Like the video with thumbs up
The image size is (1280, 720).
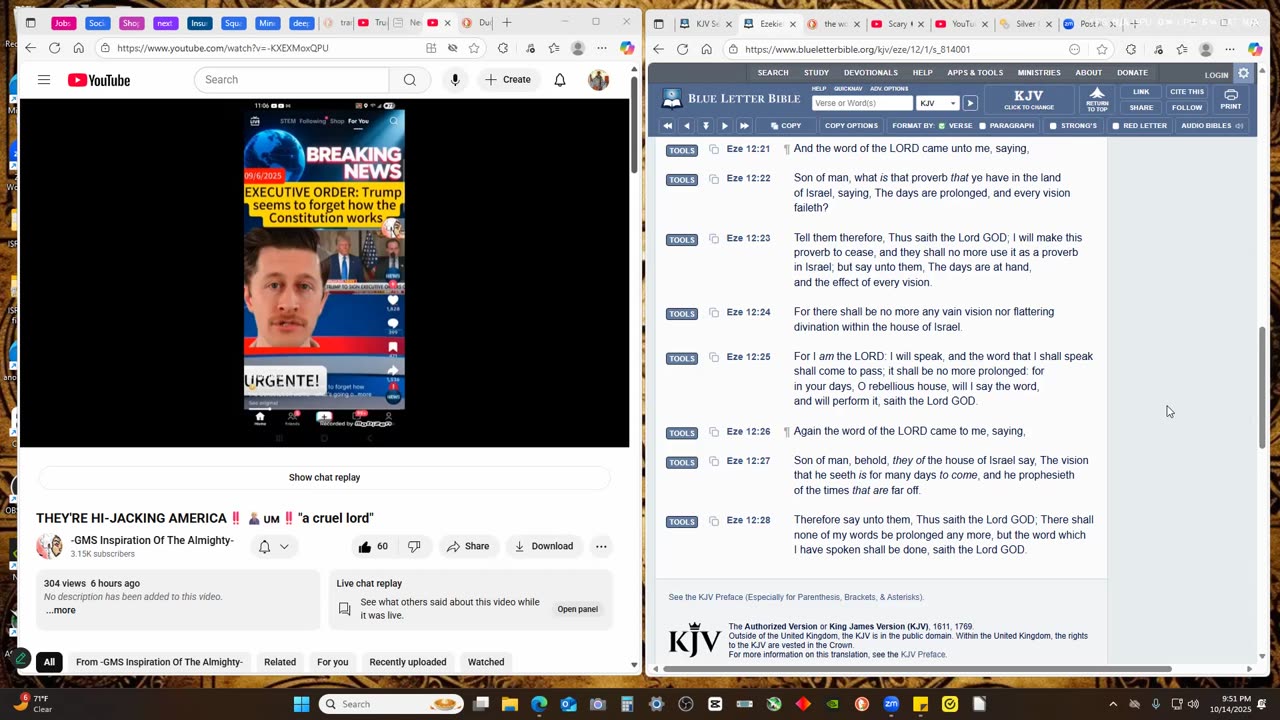click(375, 546)
